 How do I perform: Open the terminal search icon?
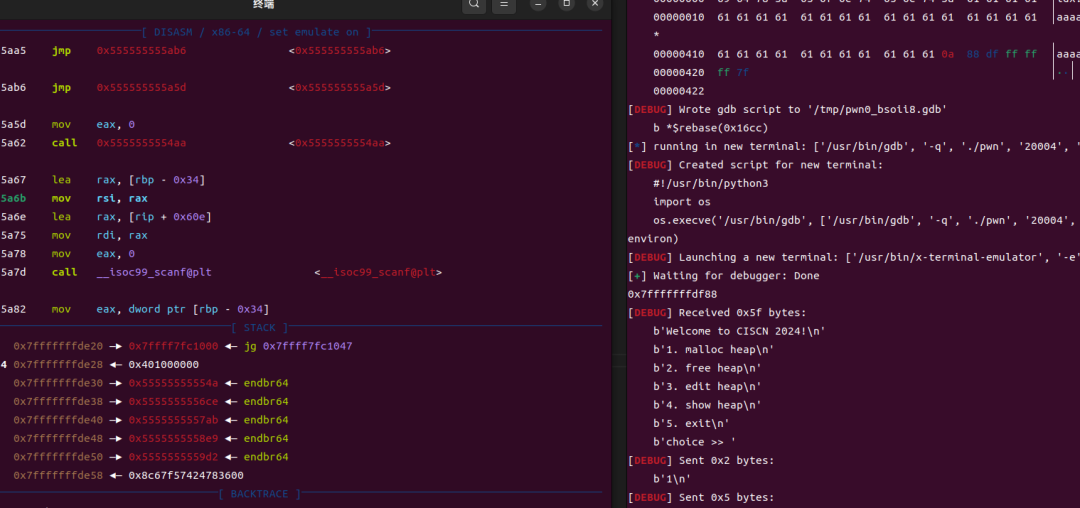[474, 4]
